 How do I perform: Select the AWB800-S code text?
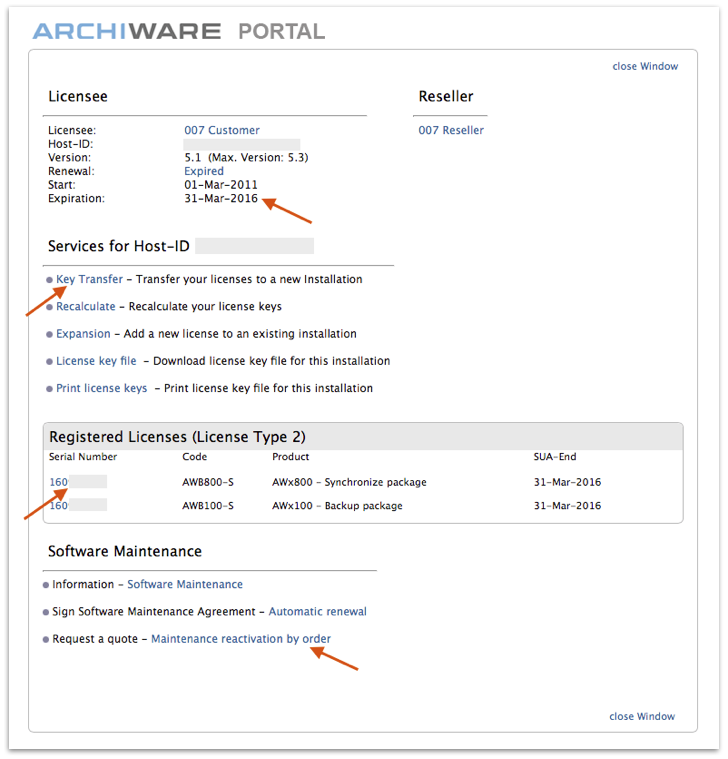pyautogui.click(x=208, y=482)
